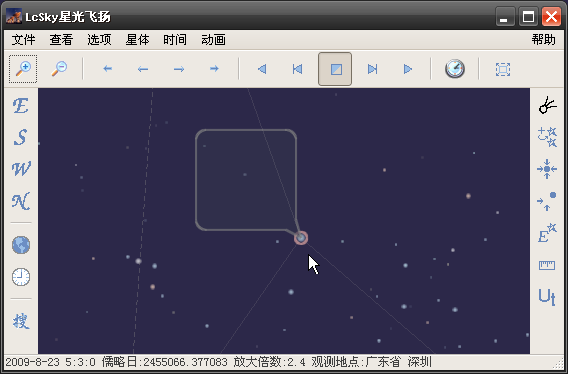Click the 2009-8-23 5:3:0 date text
This screenshot has width=568, height=374.
coord(51,362)
